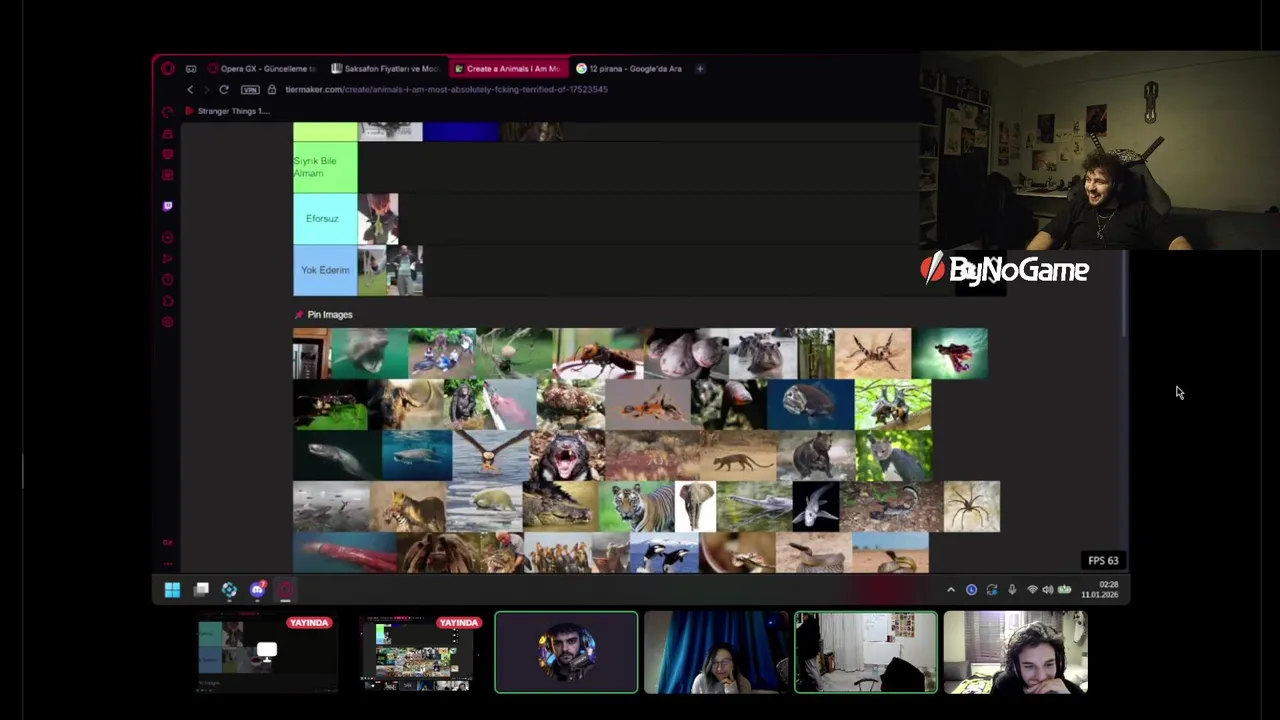Pick the orcas image
This screenshot has width=1280, height=720.
point(663,553)
